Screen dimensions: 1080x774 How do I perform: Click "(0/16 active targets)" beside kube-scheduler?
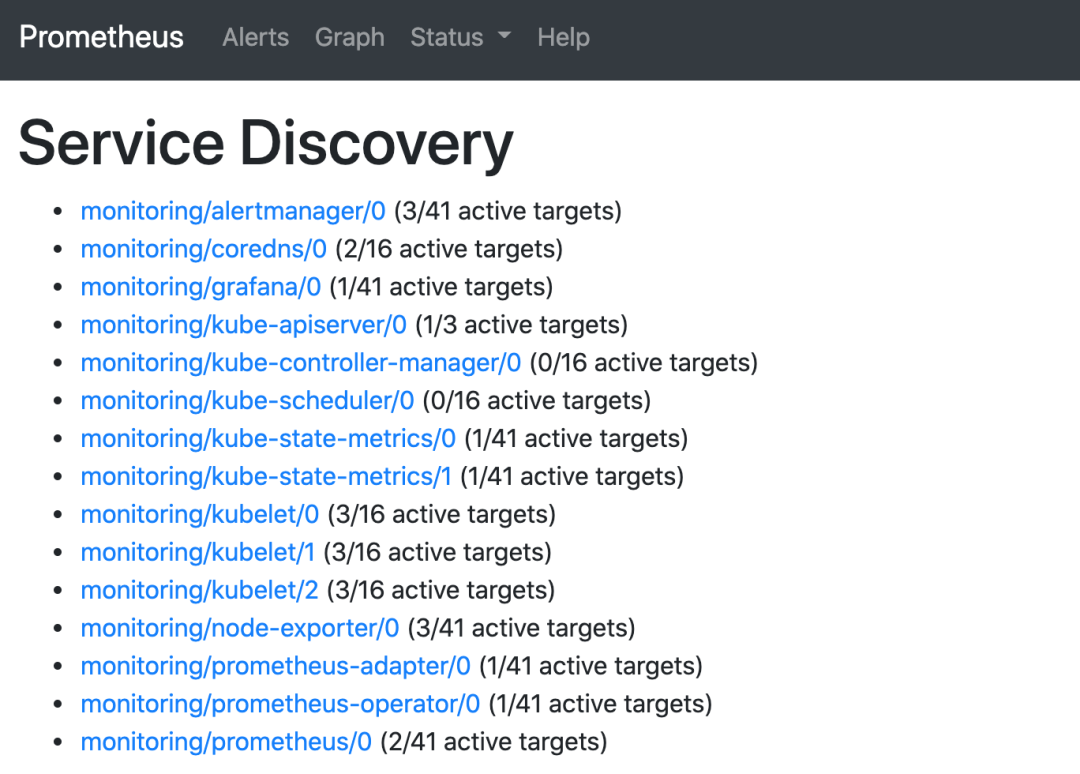point(537,401)
